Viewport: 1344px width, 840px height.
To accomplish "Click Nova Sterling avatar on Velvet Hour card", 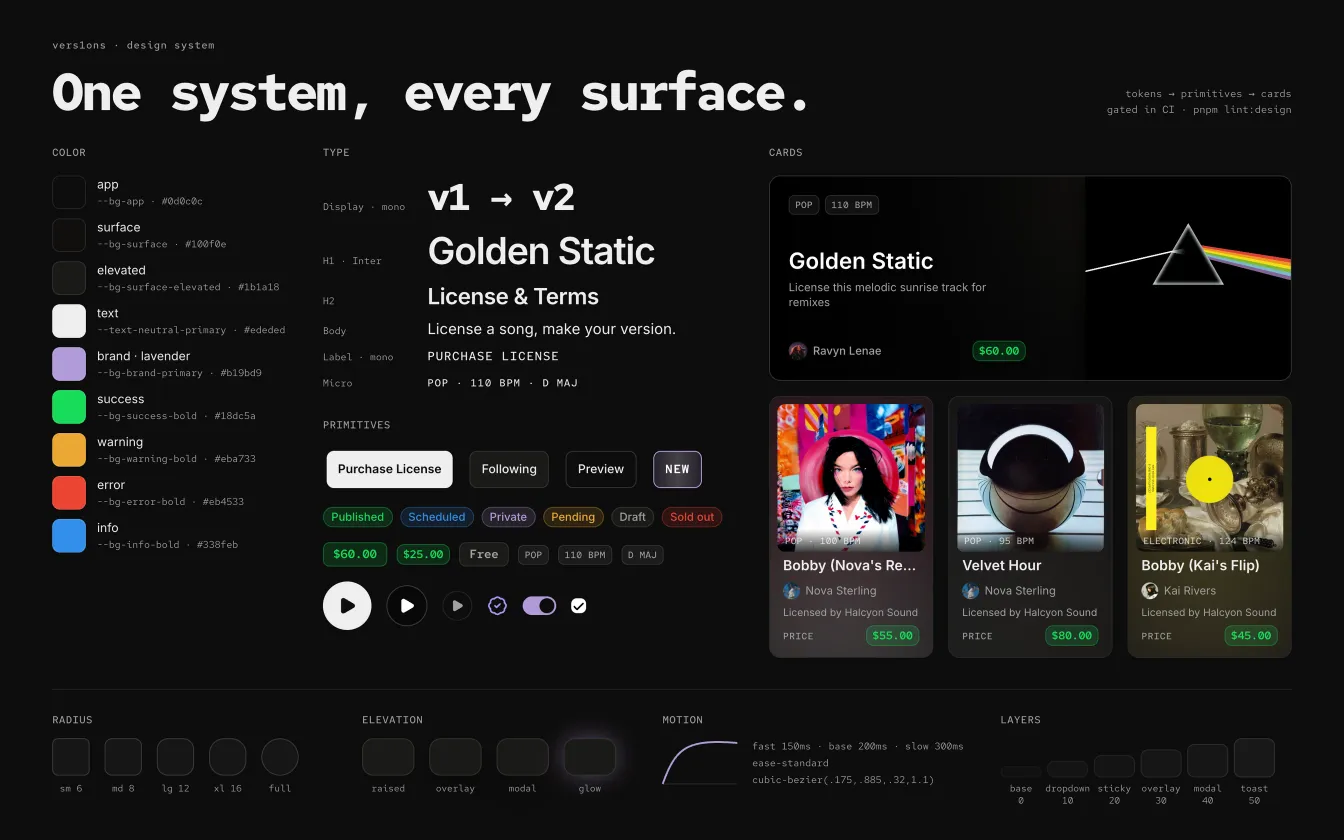I will [970, 591].
